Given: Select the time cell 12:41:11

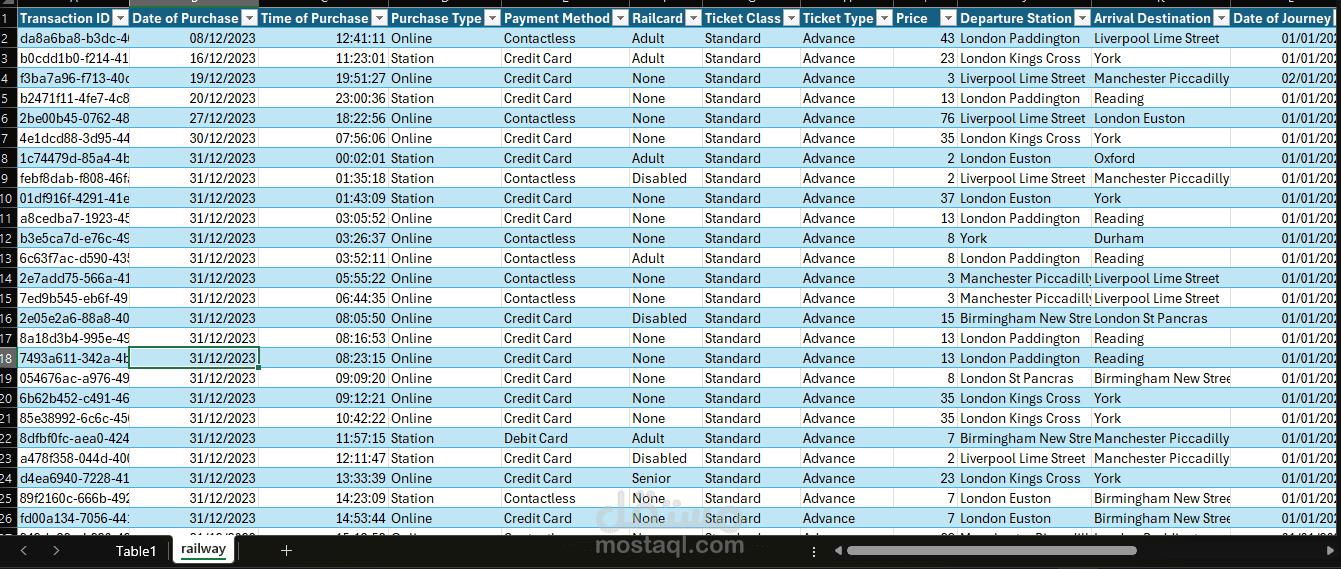Looking at the screenshot, I should [323, 38].
